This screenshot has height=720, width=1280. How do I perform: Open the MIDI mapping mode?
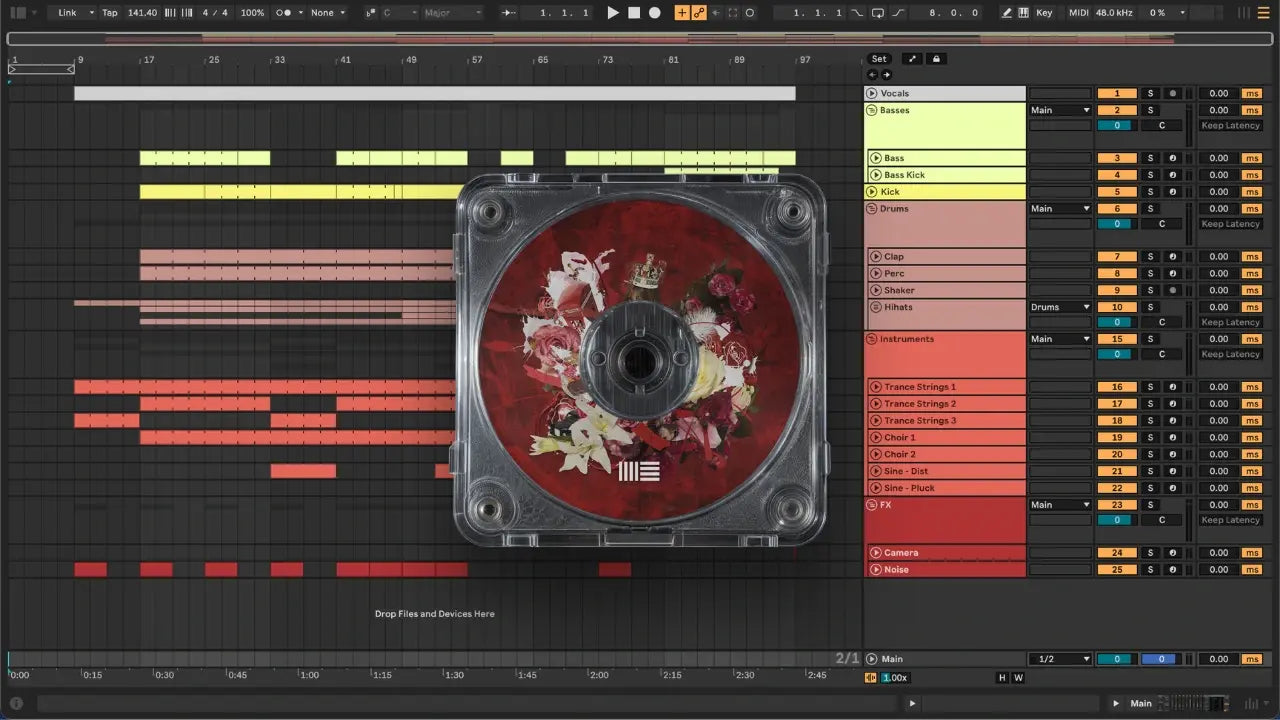pos(1078,13)
